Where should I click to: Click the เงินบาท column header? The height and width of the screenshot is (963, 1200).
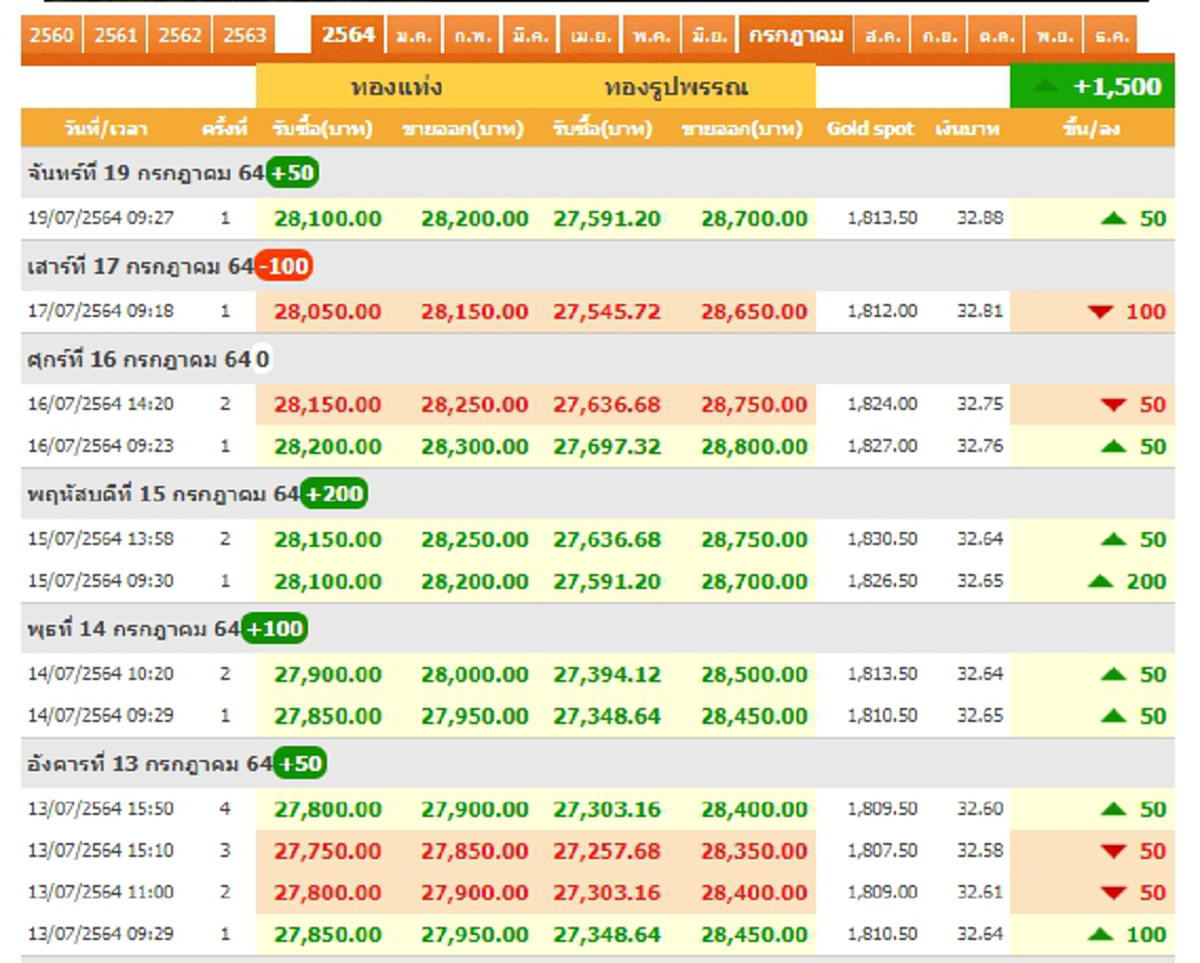pos(967,129)
